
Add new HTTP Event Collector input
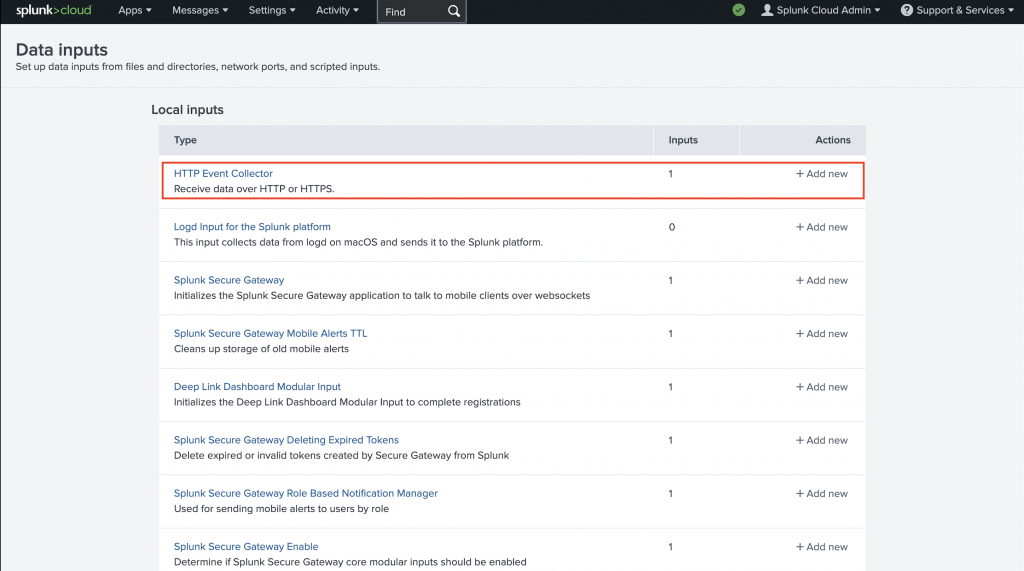(x=821, y=174)
